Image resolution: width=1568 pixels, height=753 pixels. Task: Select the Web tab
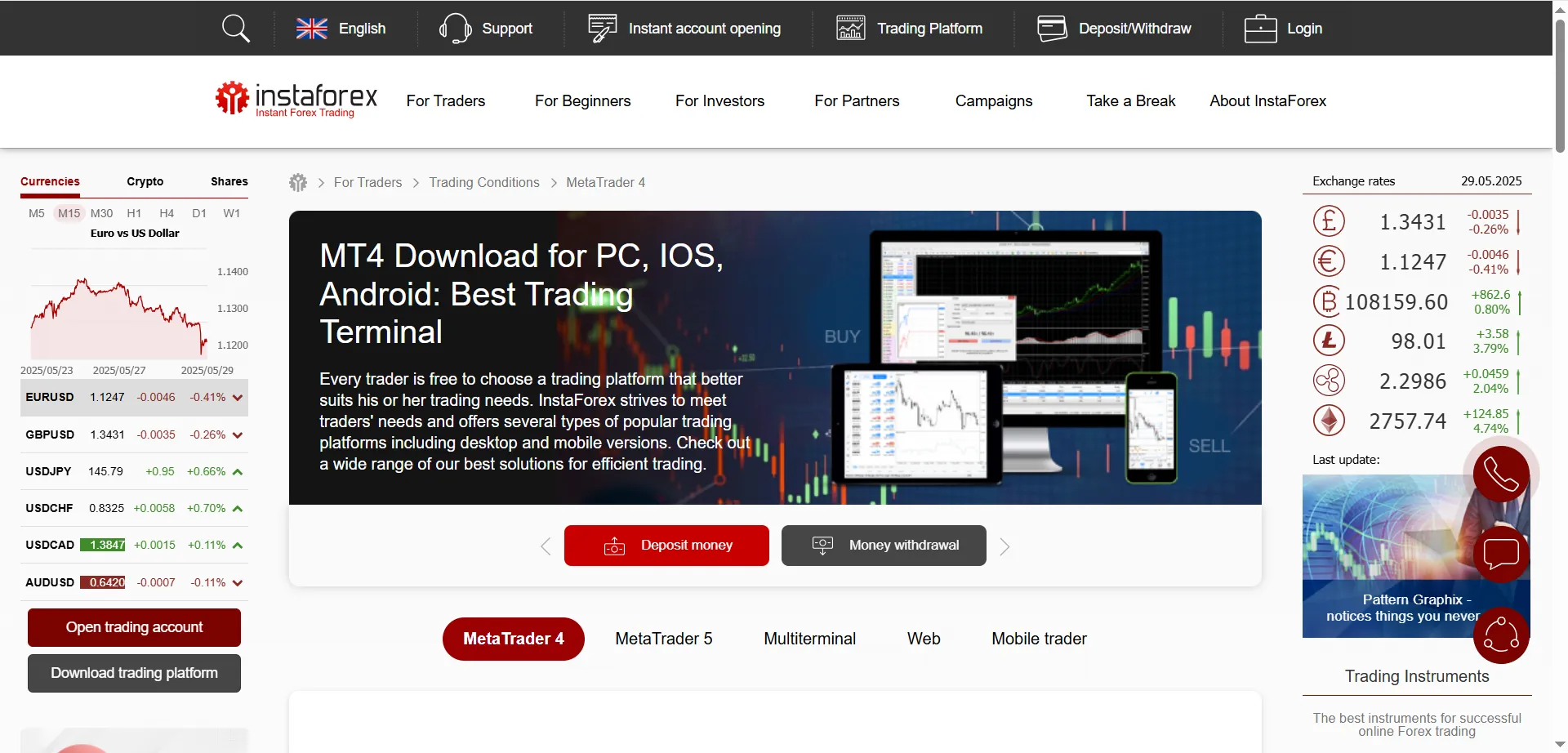pyautogui.click(x=924, y=639)
